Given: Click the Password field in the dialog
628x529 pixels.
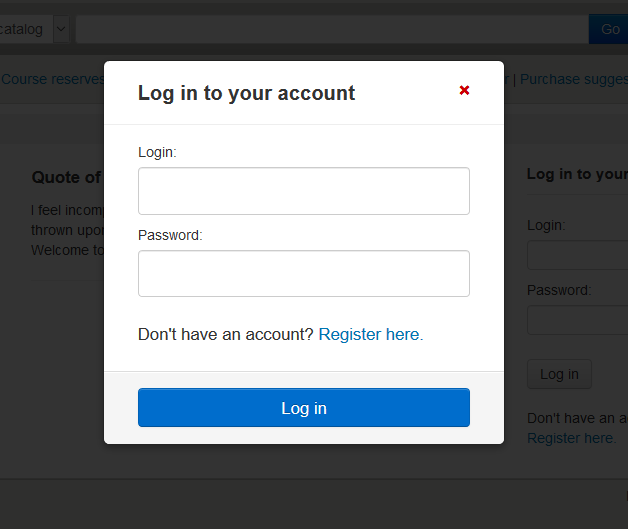Looking at the screenshot, I should coord(303,273).
